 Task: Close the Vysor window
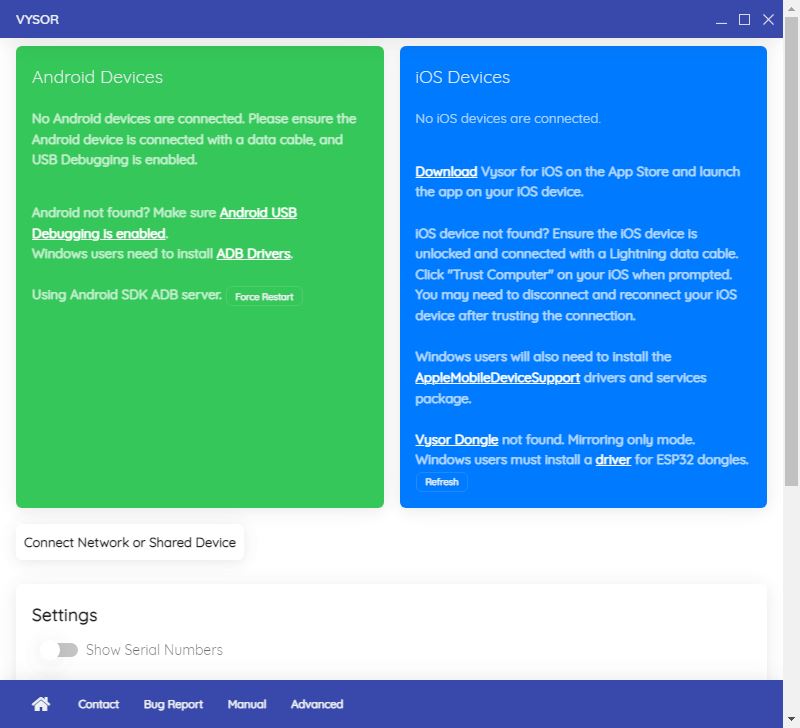click(768, 20)
